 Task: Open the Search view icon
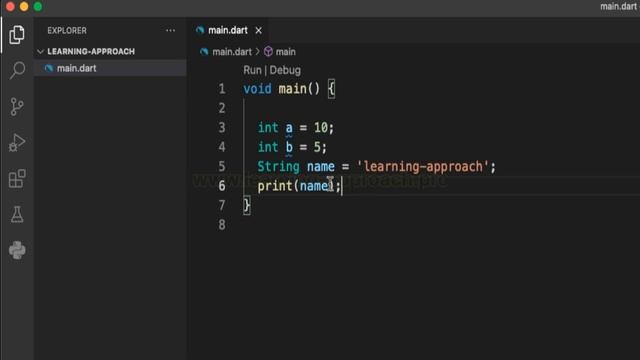[x=17, y=70]
